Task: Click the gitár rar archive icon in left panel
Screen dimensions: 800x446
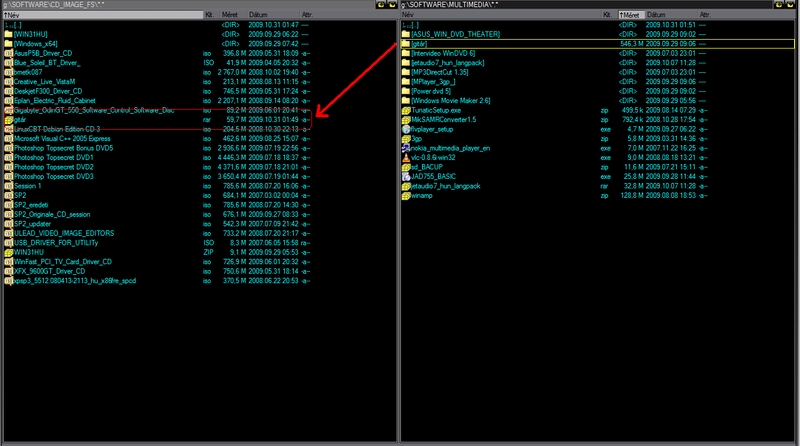Action: [x=8, y=120]
